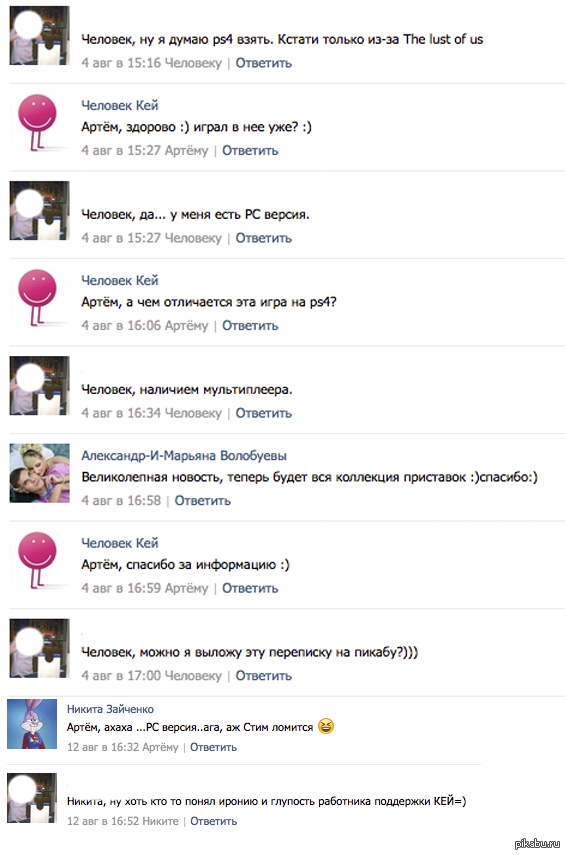Click 'Никите' recipient link on last comment
This screenshot has height=855, width=565.
[x=160, y=821]
